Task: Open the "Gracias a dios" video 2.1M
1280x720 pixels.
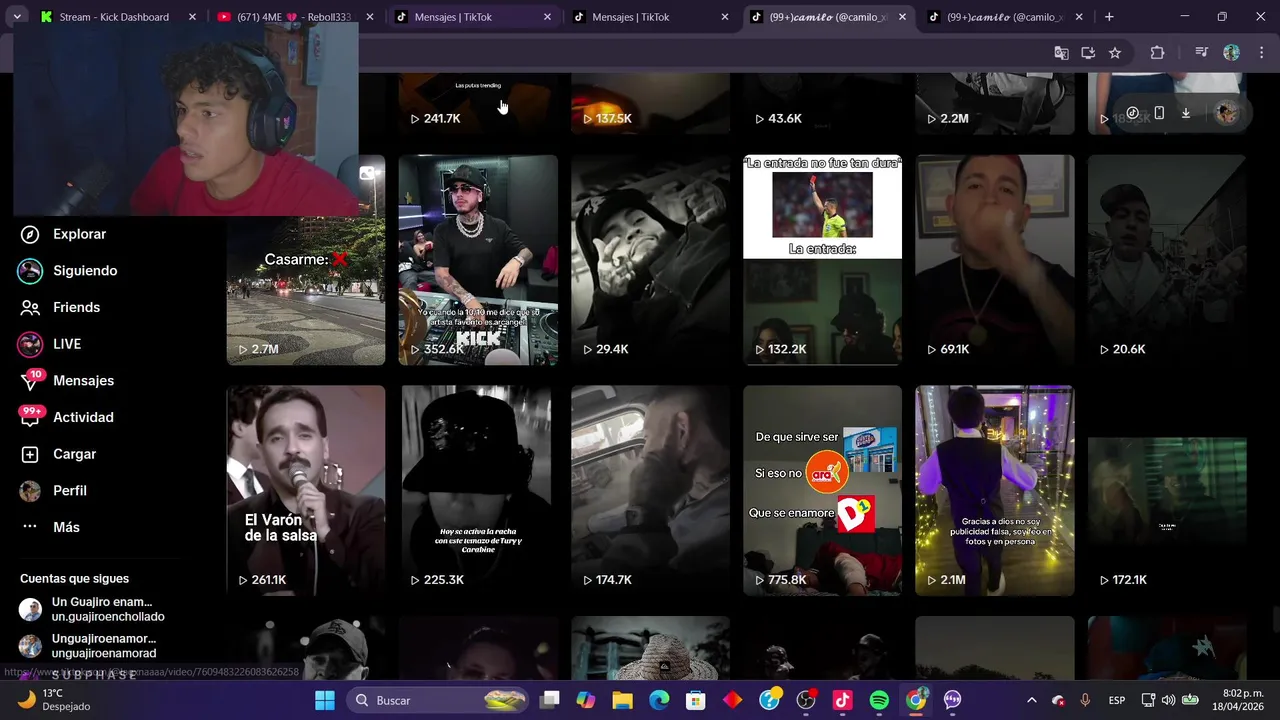Action: click(995, 491)
